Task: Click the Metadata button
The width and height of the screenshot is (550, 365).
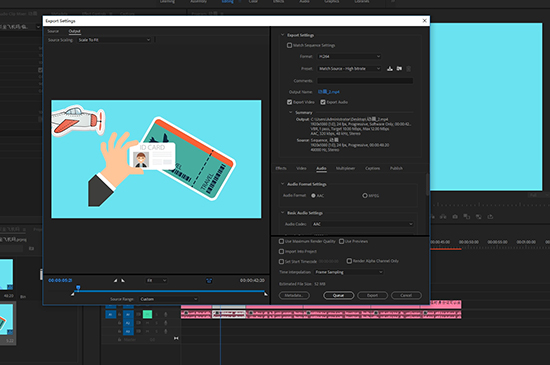Action: (x=294, y=295)
